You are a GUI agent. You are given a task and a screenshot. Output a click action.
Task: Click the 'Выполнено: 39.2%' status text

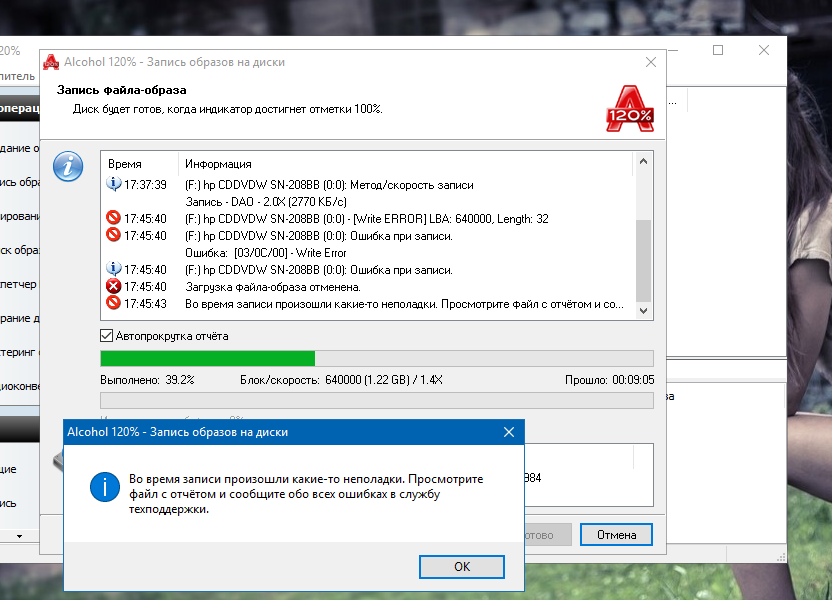(148, 380)
